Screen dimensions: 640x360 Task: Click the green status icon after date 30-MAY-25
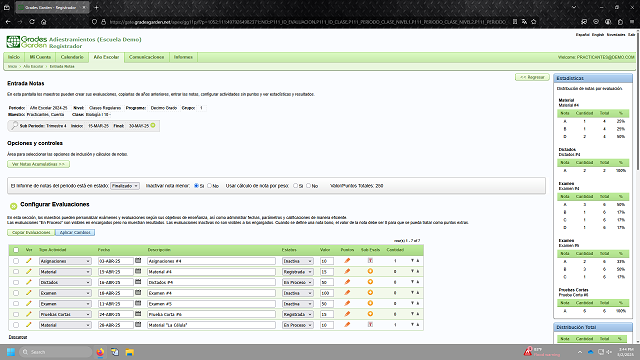[x=153, y=125]
